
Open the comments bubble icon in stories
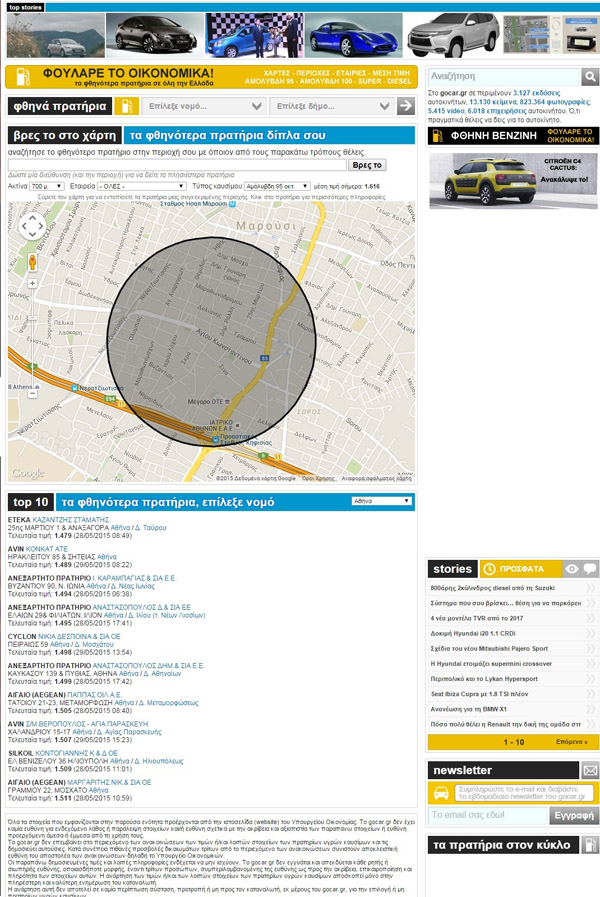(591, 569)
